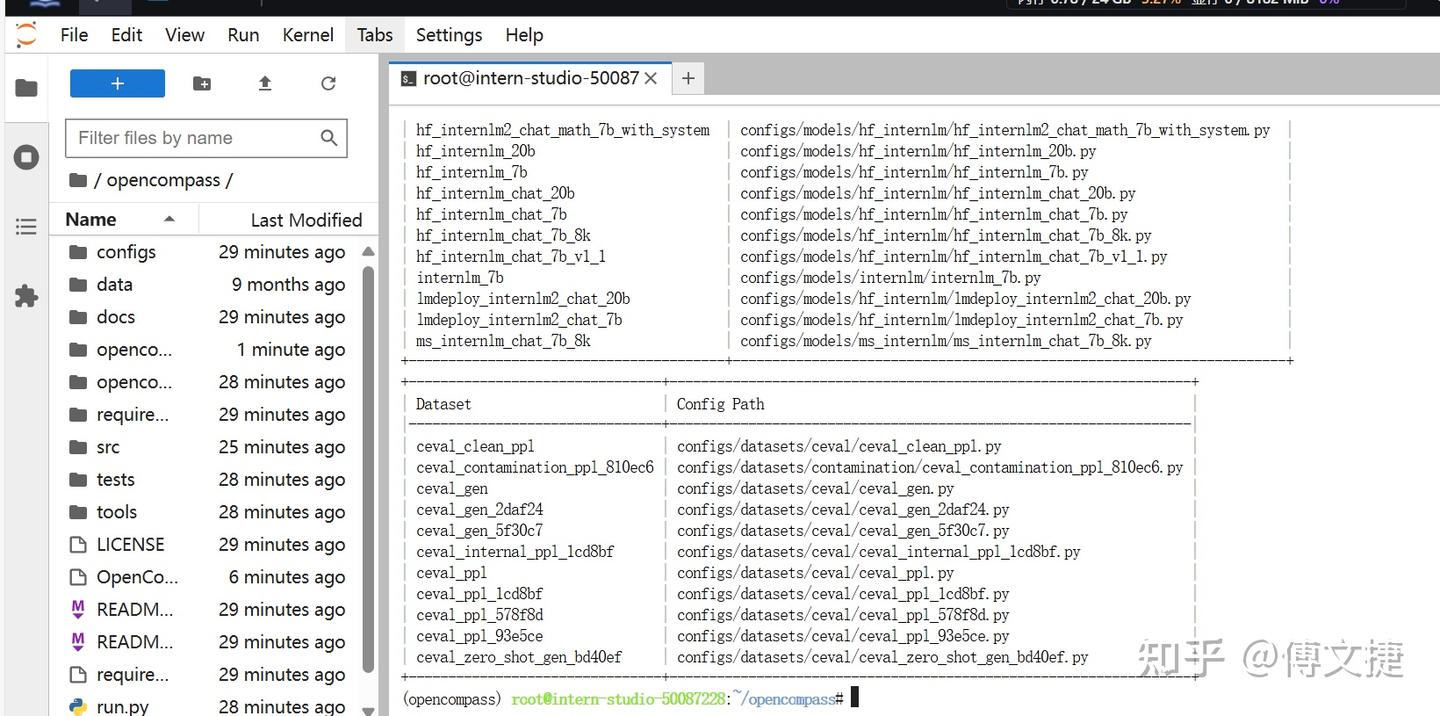The width and height of the screenshot is (1440, 716).
Task: Click the JupyterLab logo icon
Action: 26,35
